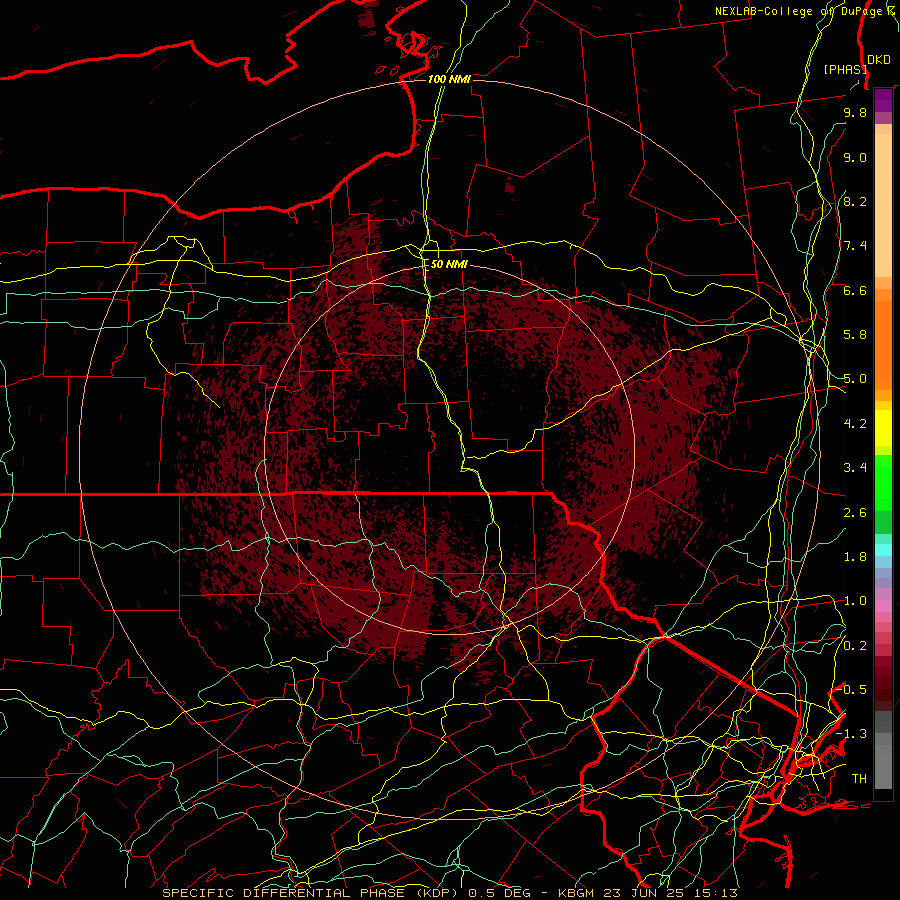
Task: Click the 8.2 legend value
Action: (855, 201)
